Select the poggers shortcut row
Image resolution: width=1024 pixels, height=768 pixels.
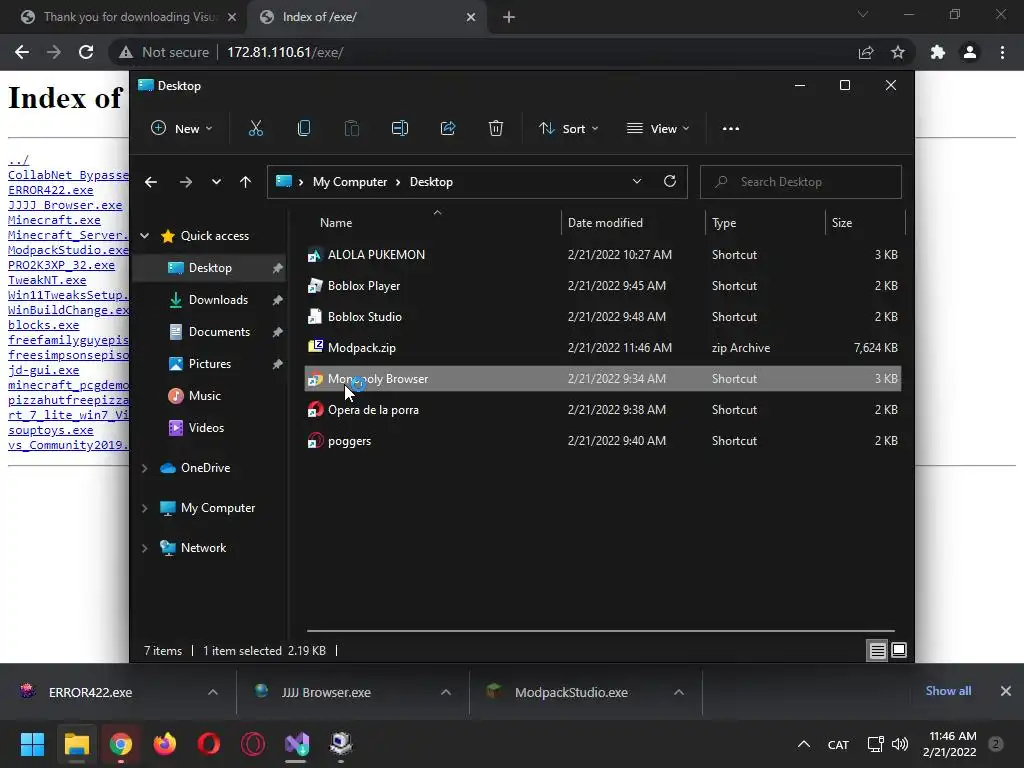point(603,441)
